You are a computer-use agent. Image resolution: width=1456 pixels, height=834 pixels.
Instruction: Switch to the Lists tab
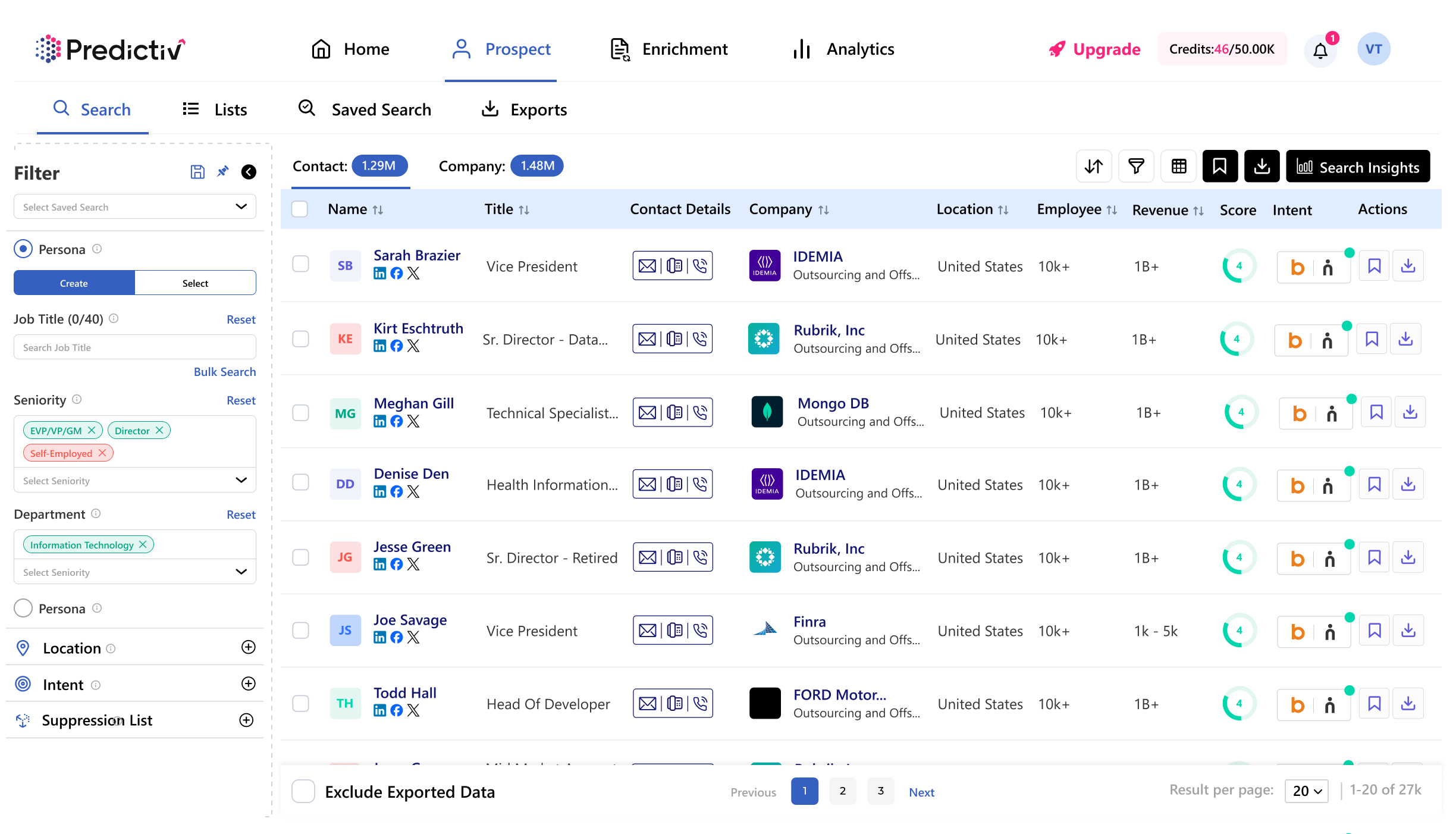(x=215, y=109)
